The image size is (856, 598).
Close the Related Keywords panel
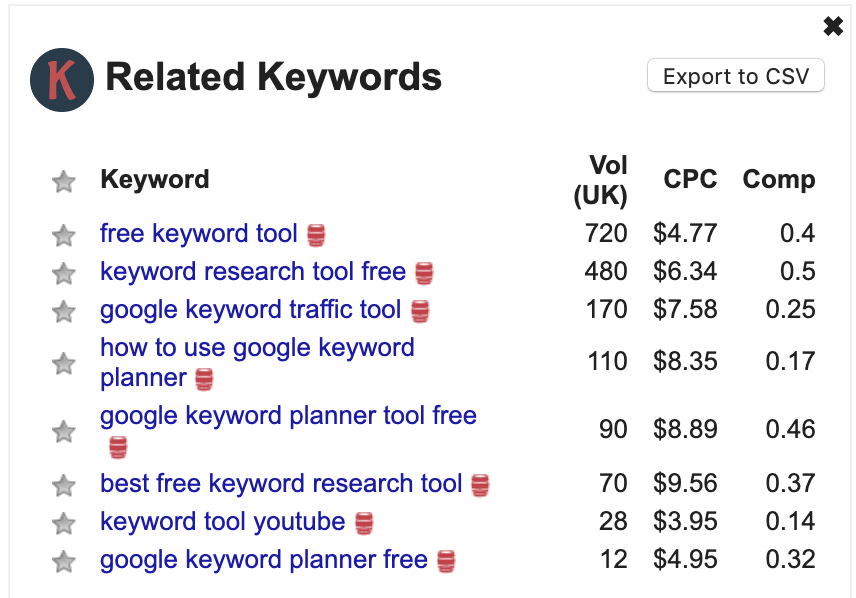[833, 26]
